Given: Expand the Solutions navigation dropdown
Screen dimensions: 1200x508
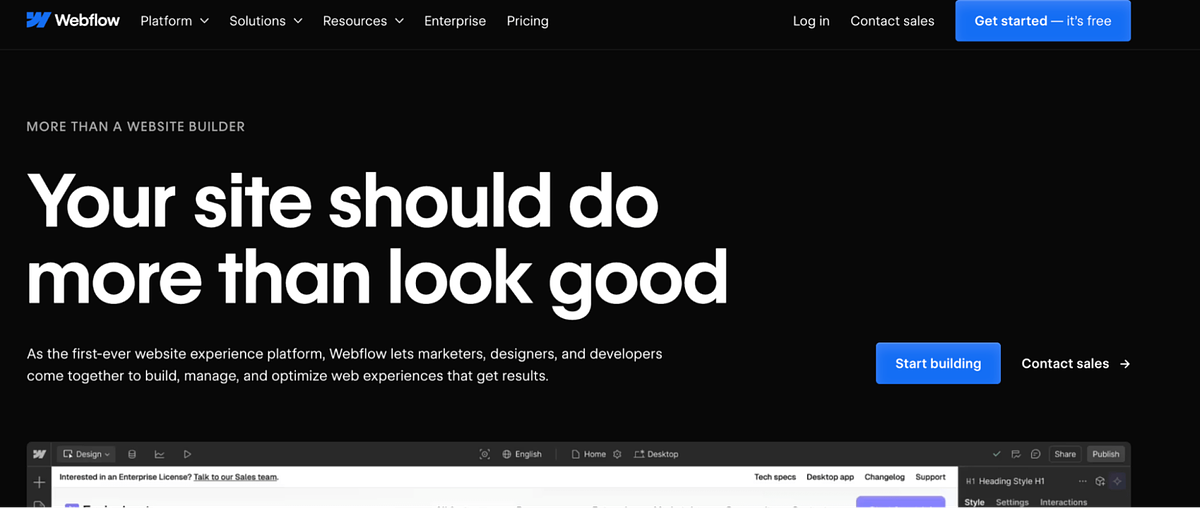Looking at the screenshot, I should point(266,21).
